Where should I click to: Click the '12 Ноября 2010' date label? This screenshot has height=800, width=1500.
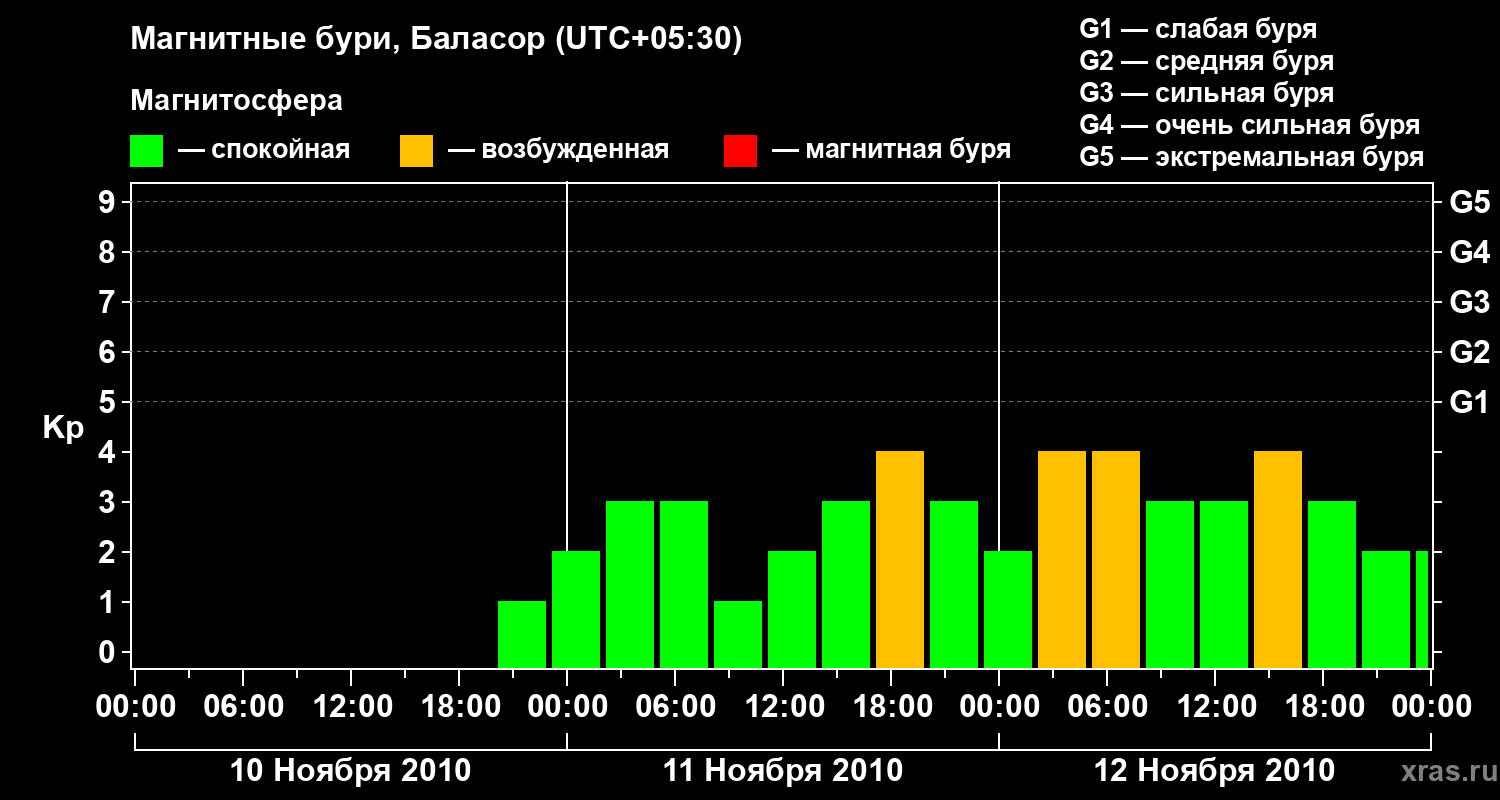tap(1215, 771)
